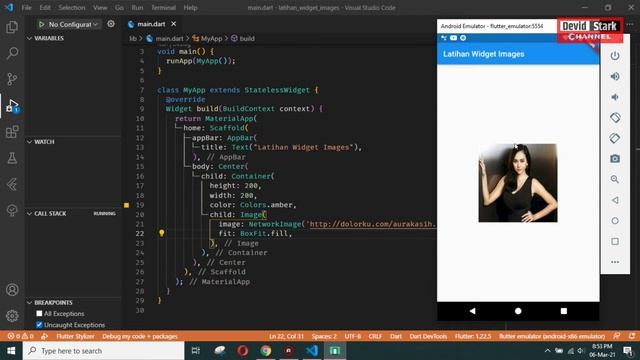The height and width of the screenshot is (360, 640).
Task: Click emulator zoom magnifier icon
Action: tap(615, 179)
